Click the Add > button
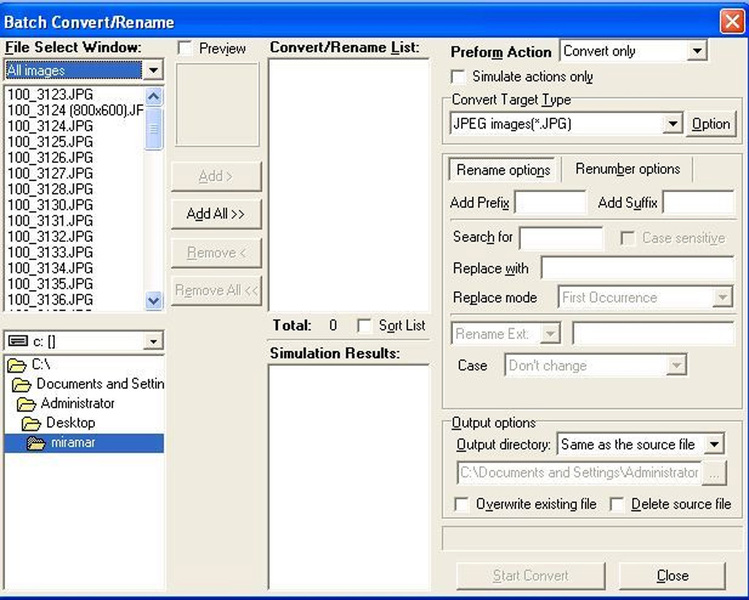Image resolution: width=749 pixels, height=600 pixels. pos(216,176)
